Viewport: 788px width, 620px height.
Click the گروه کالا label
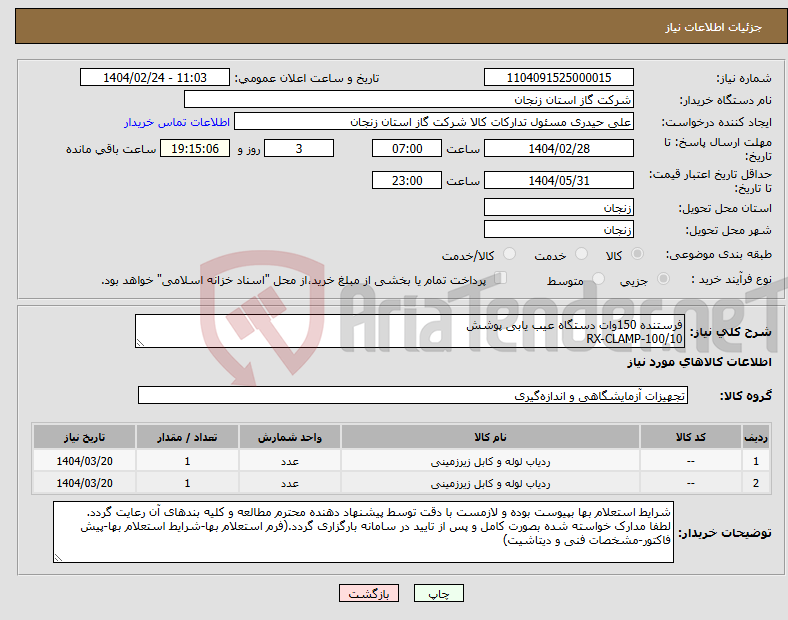click(746, 395)
